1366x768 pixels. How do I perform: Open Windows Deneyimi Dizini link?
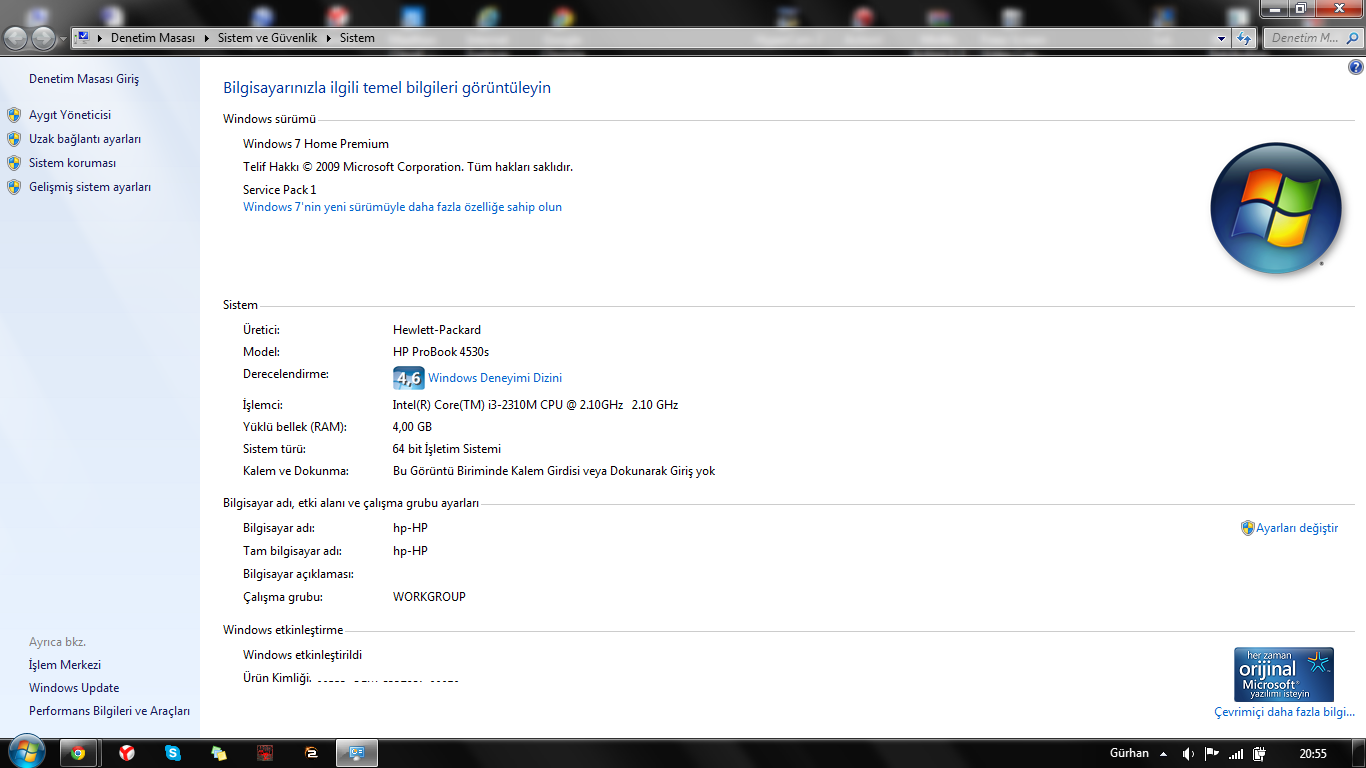495,378
